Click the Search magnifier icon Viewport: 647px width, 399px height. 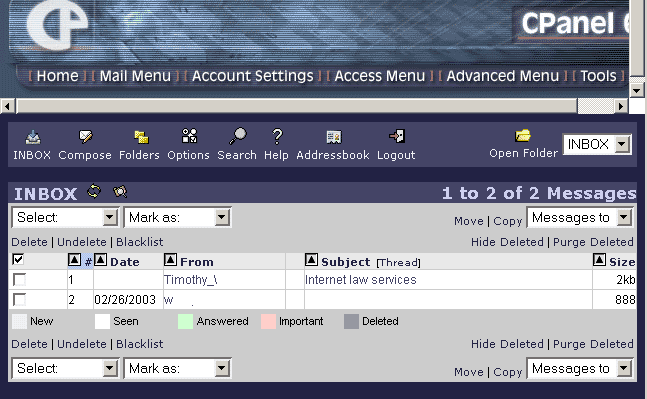tap(238, 136)
